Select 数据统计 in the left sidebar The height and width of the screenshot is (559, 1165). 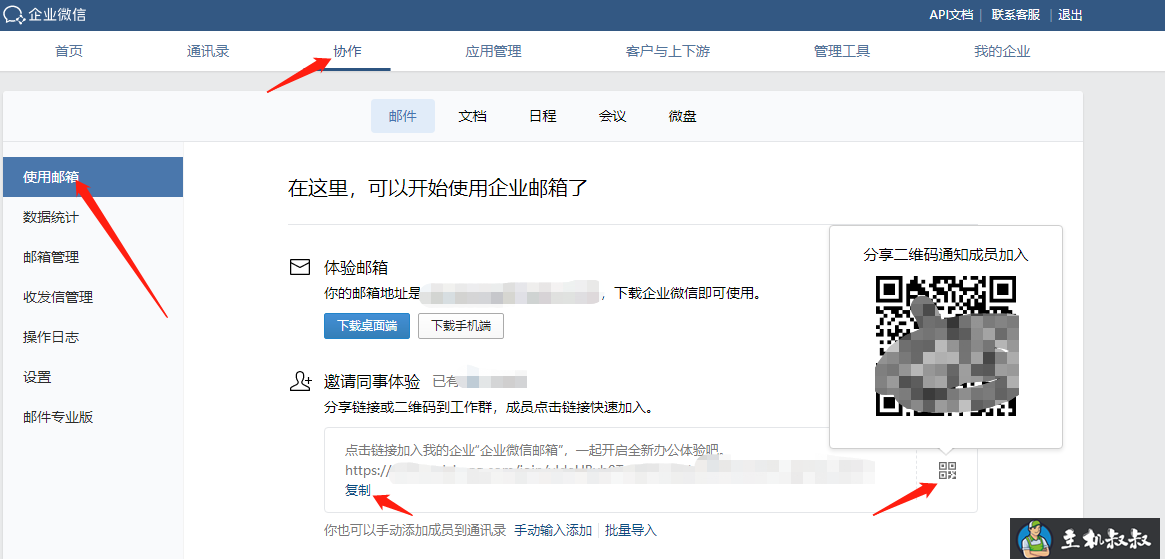coord(51,217)
